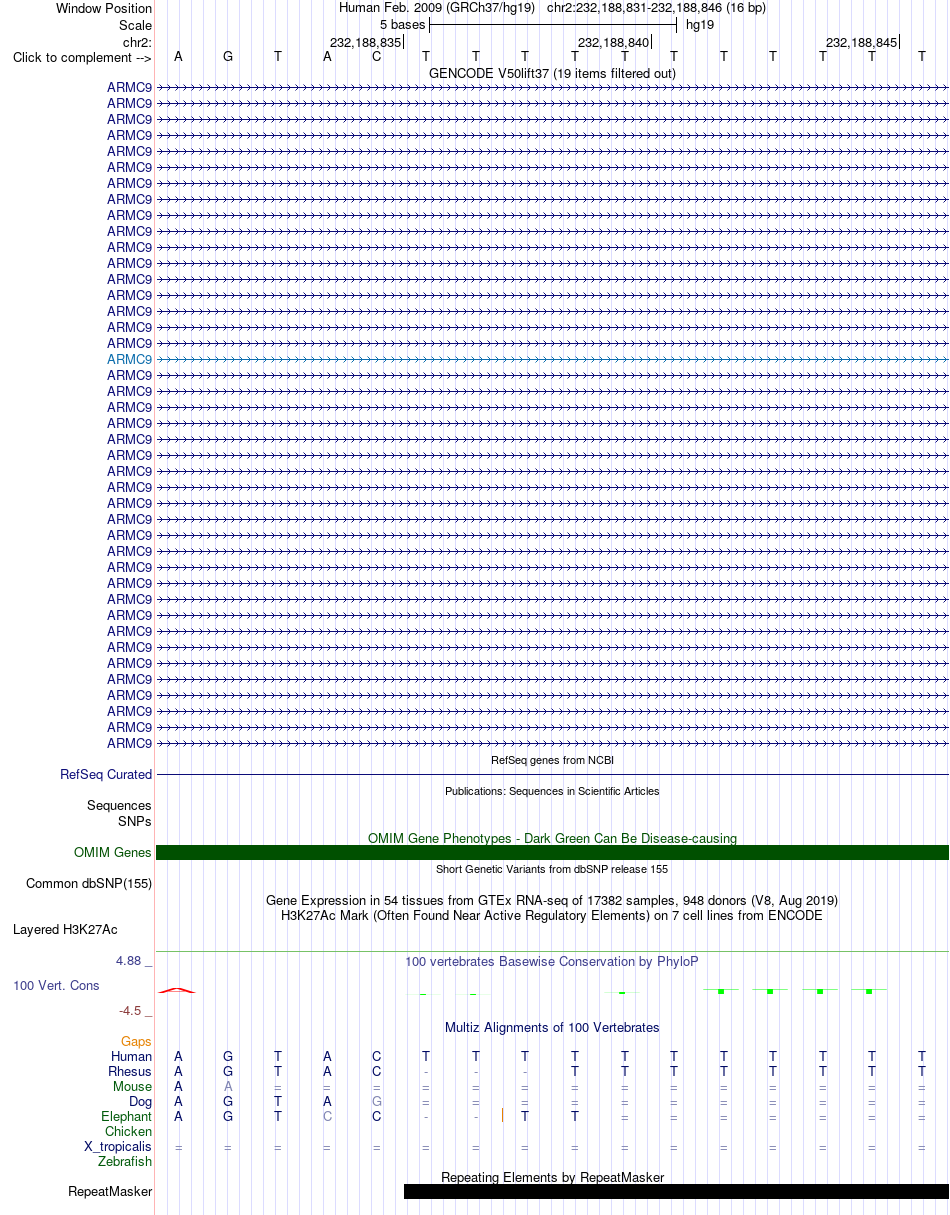The height and width of the screenshot is (1215, 950).
Task: Click the grey C mismatch in Elephant row
Action: click(327, 1116)
